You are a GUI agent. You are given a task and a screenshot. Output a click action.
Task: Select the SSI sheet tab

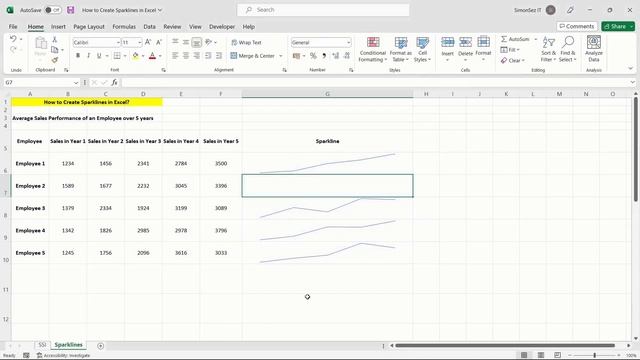[42, 345]
